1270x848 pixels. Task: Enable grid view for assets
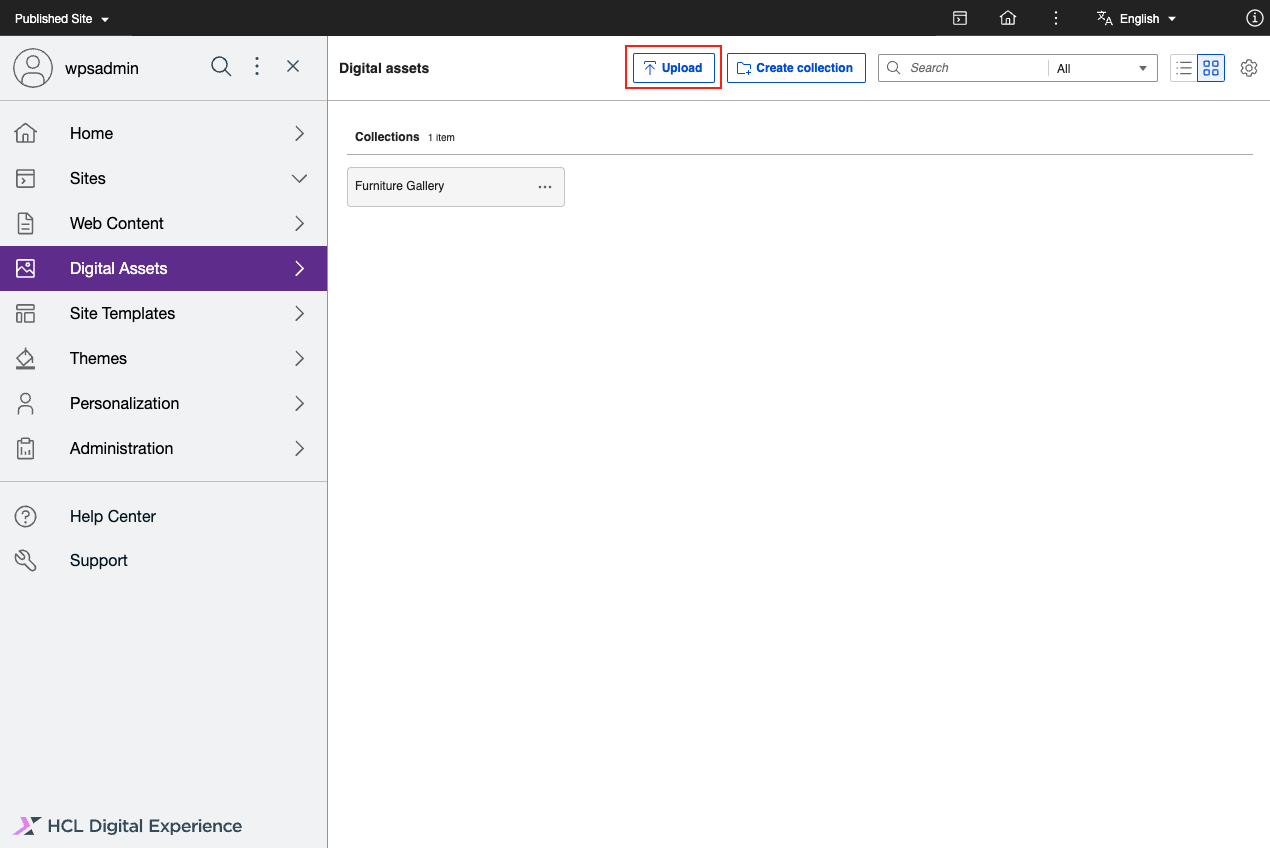[x=1211, y=67]
